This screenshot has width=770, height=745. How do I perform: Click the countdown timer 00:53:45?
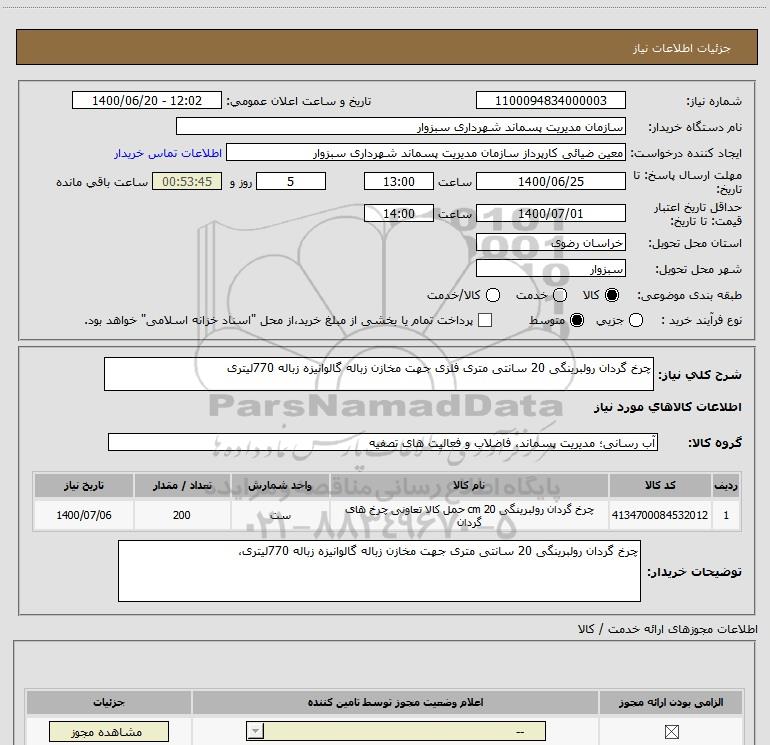tap(187, 181)
